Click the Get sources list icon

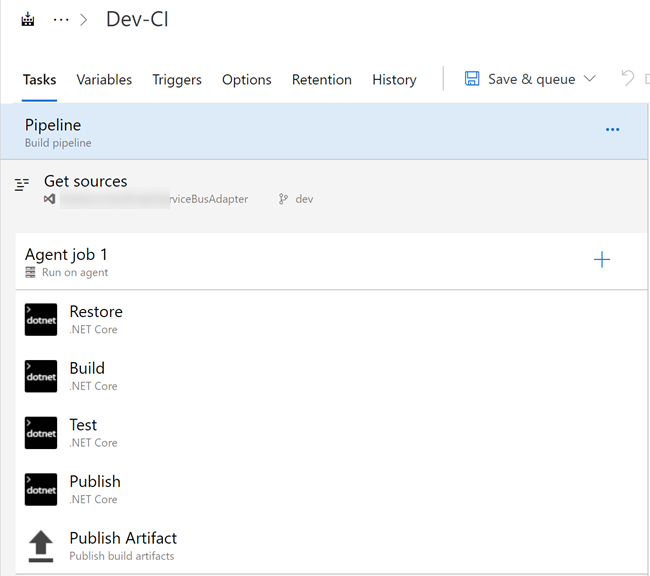point(22,185)
